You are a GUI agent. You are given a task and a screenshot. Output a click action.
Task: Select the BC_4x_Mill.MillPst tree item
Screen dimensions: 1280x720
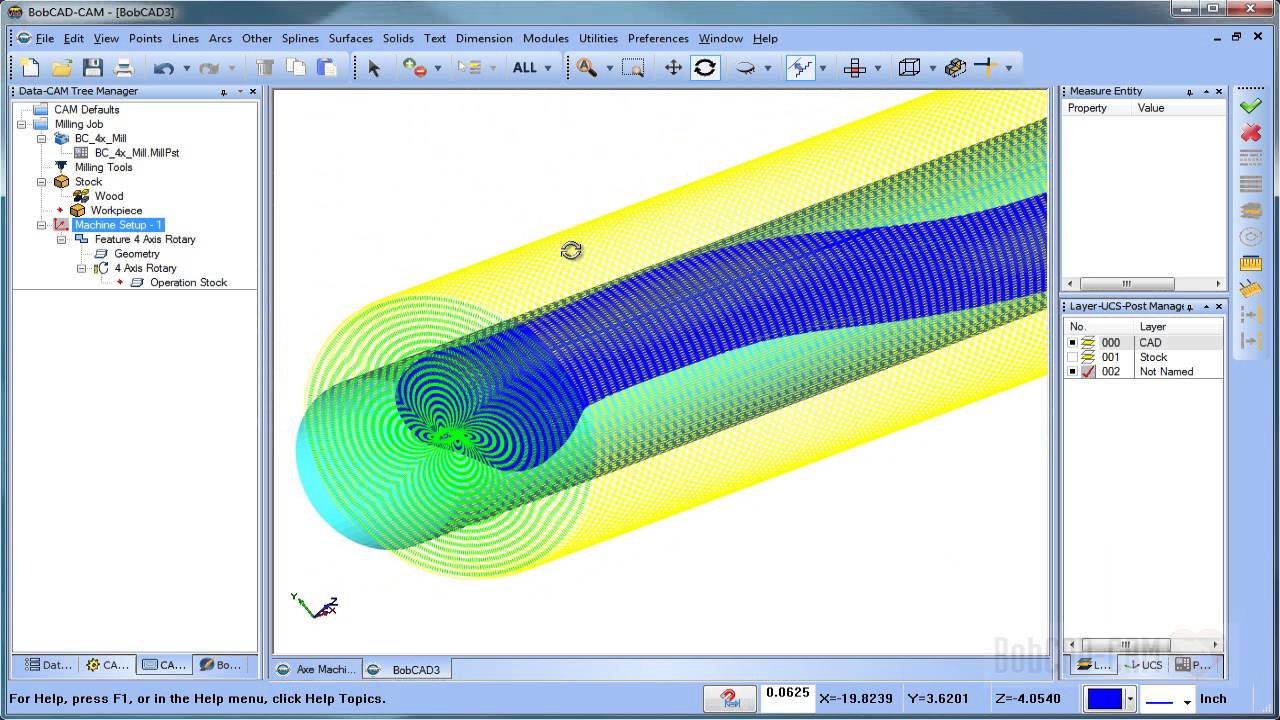pyautogui.click(x=137, y=153)
